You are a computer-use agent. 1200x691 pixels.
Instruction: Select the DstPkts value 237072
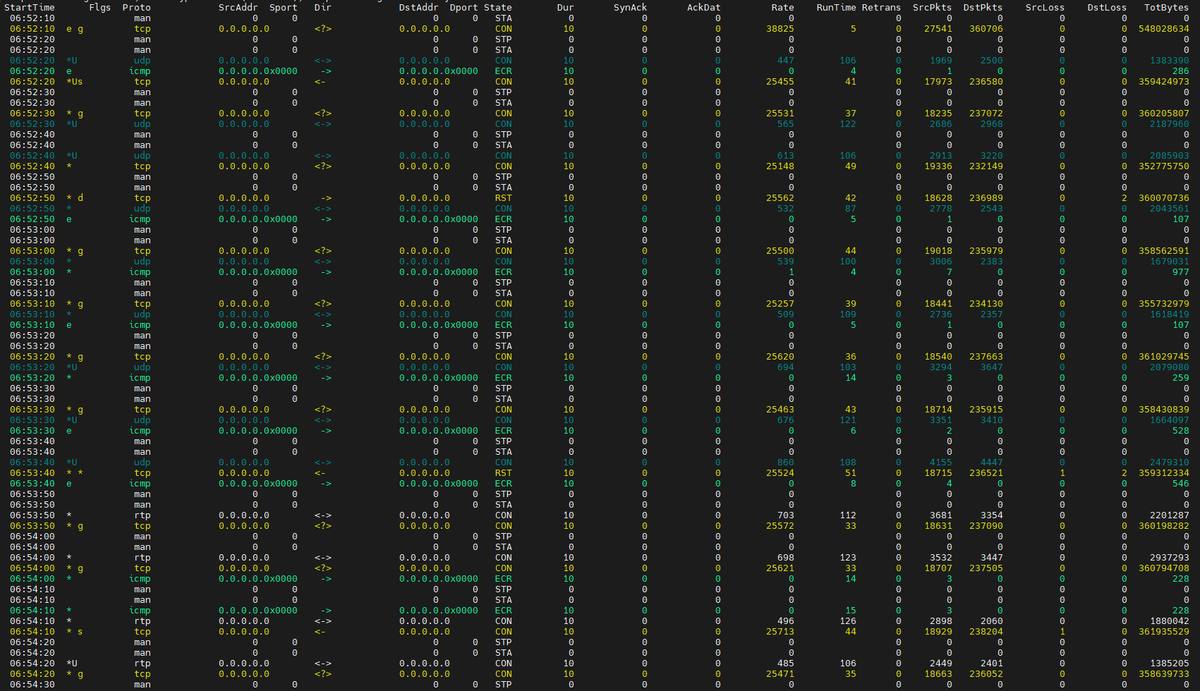click(986, 114)
